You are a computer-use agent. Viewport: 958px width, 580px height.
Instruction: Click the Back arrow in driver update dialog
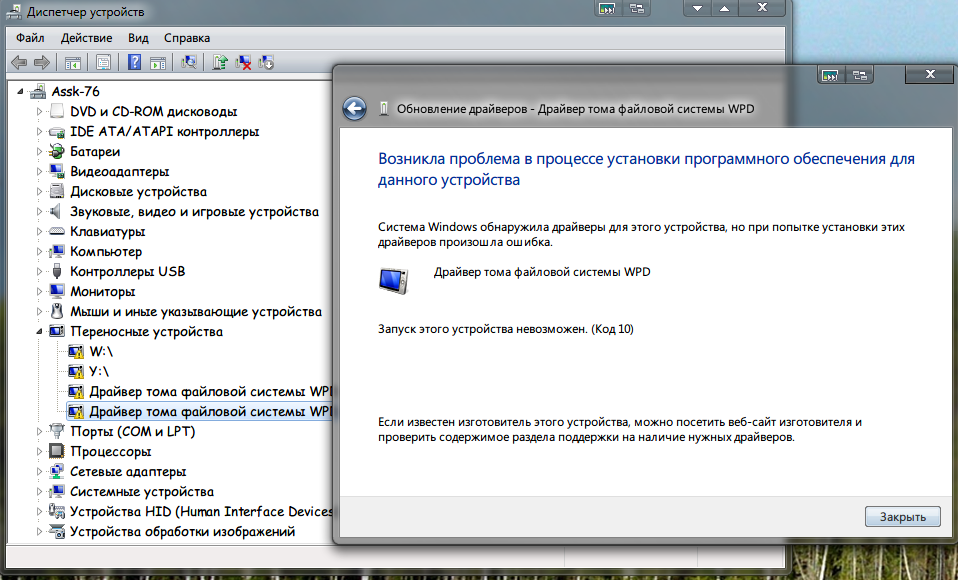pyautogui.click(x=354, y=109)
